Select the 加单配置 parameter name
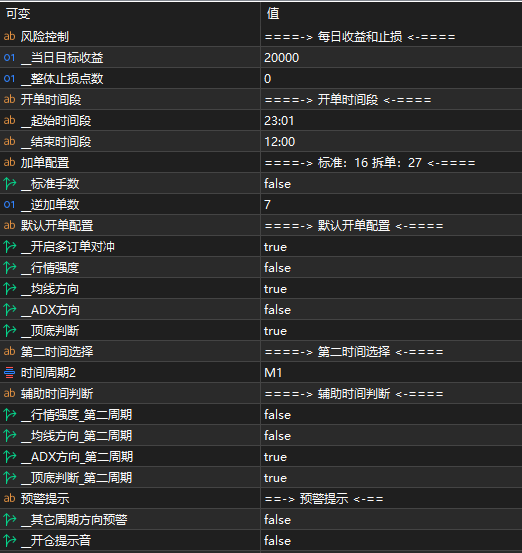This screenshot has height=553, width=522. (x=45, y=163)
